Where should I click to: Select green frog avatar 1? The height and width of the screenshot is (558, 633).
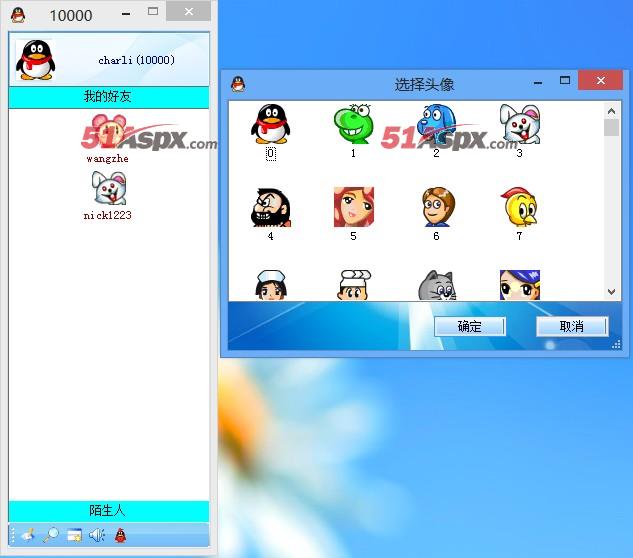pos(354,124)
